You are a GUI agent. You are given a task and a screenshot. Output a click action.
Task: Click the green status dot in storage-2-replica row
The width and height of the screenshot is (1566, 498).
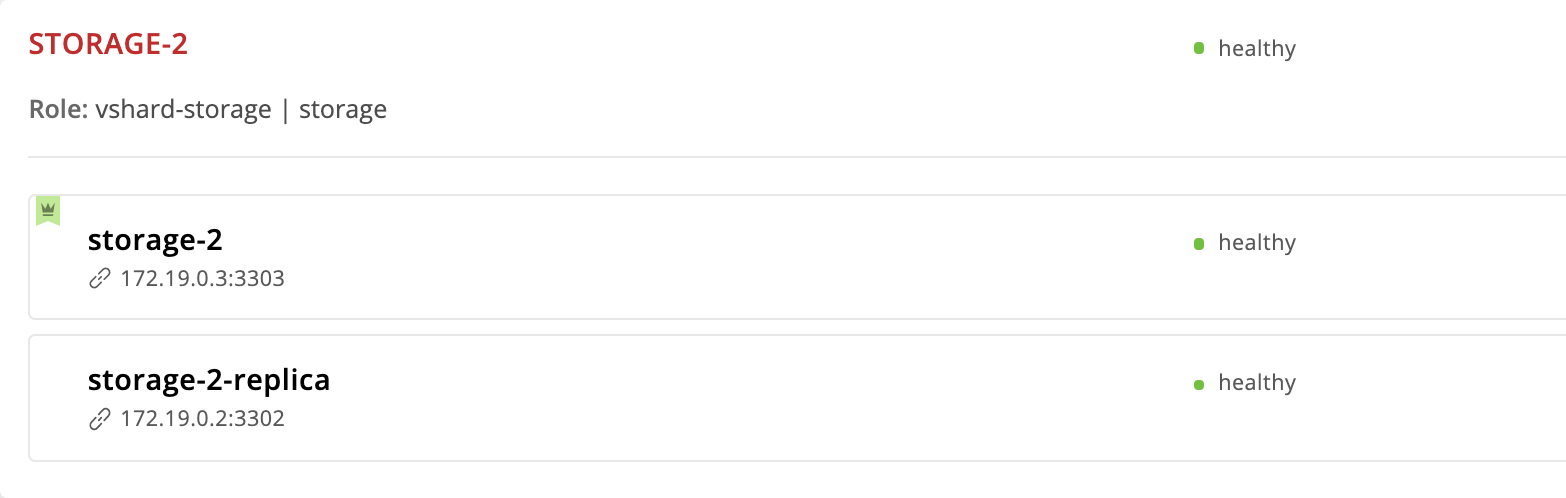[1199, 383]
